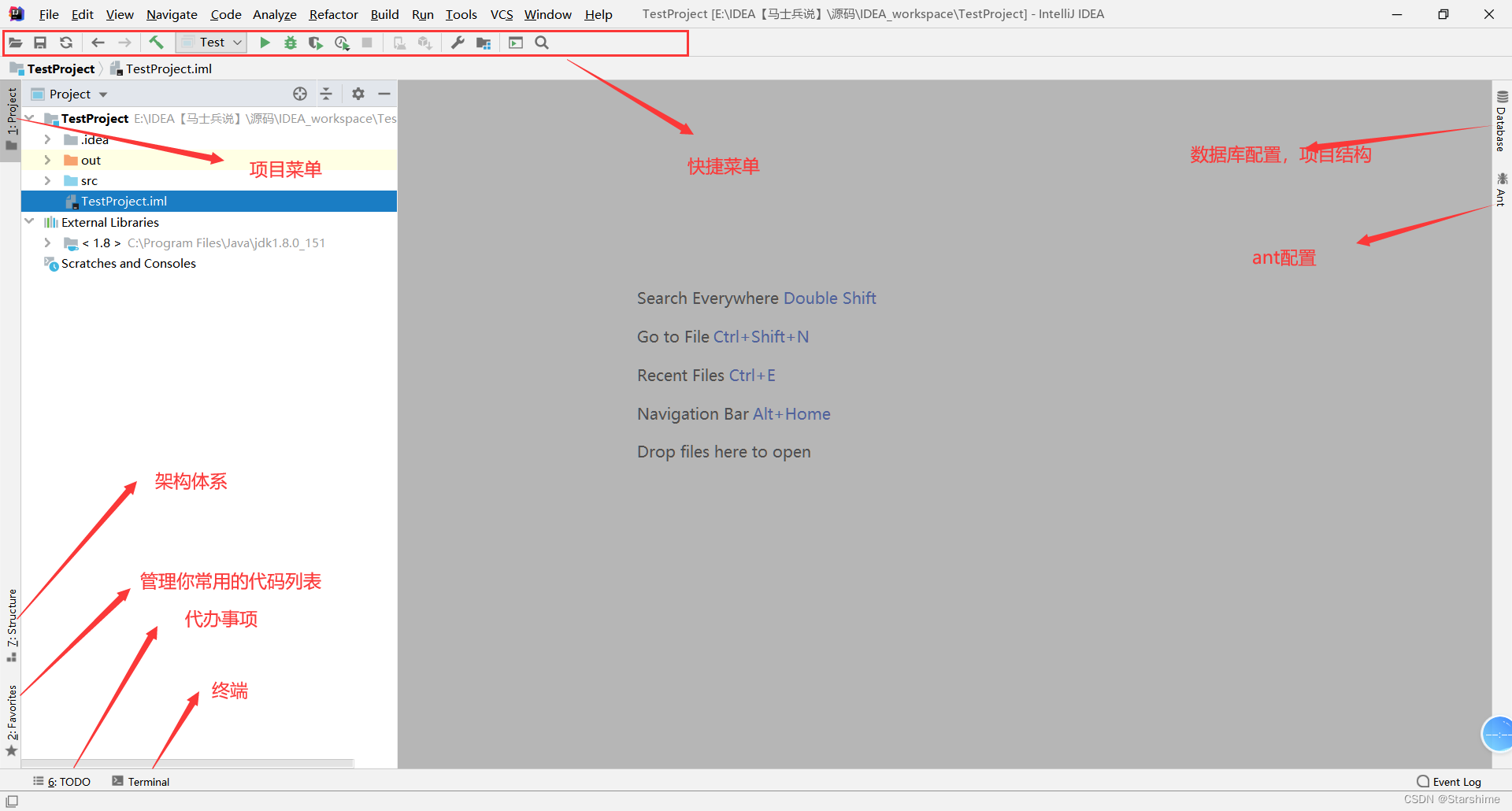Open Project Structure dialog icon
This screenshot has width=1512, height=811.
(x=484, y=43)
